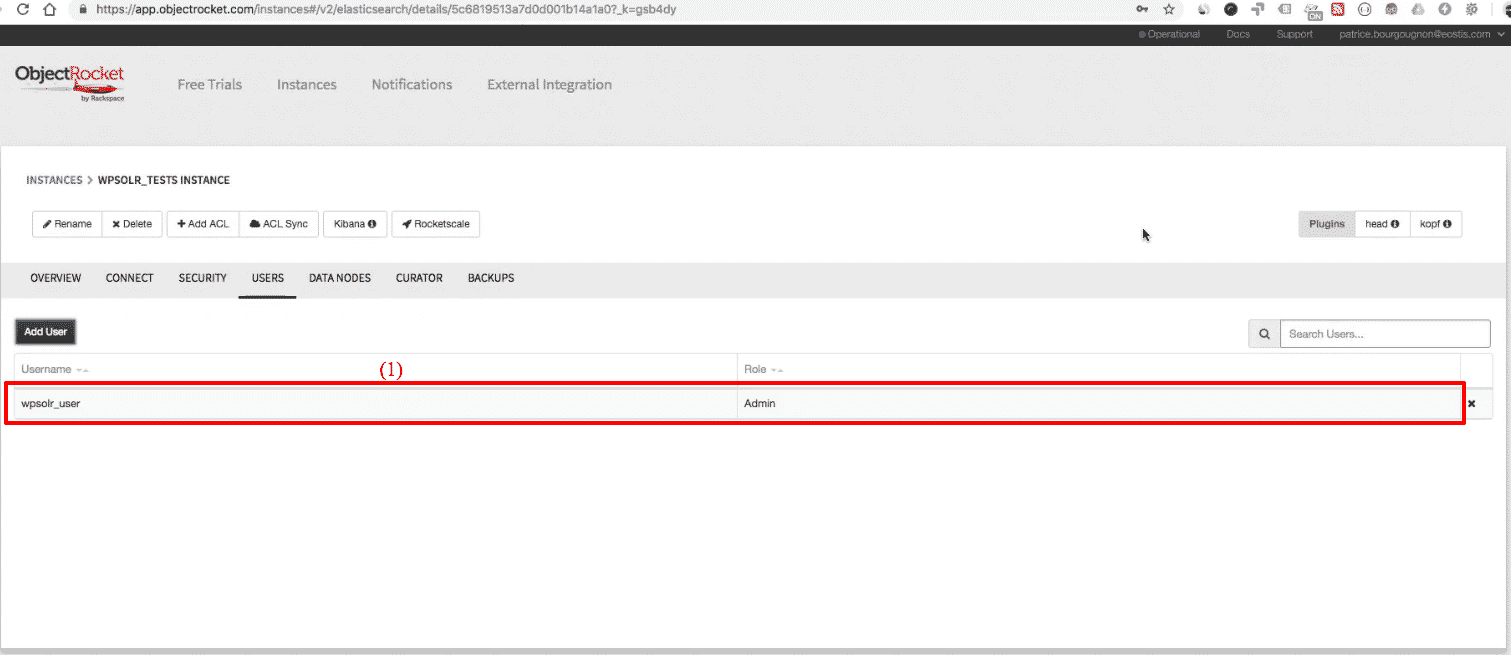The image size is (1511, 655).
Task: Open the Security tab
Action: point(203,278)
